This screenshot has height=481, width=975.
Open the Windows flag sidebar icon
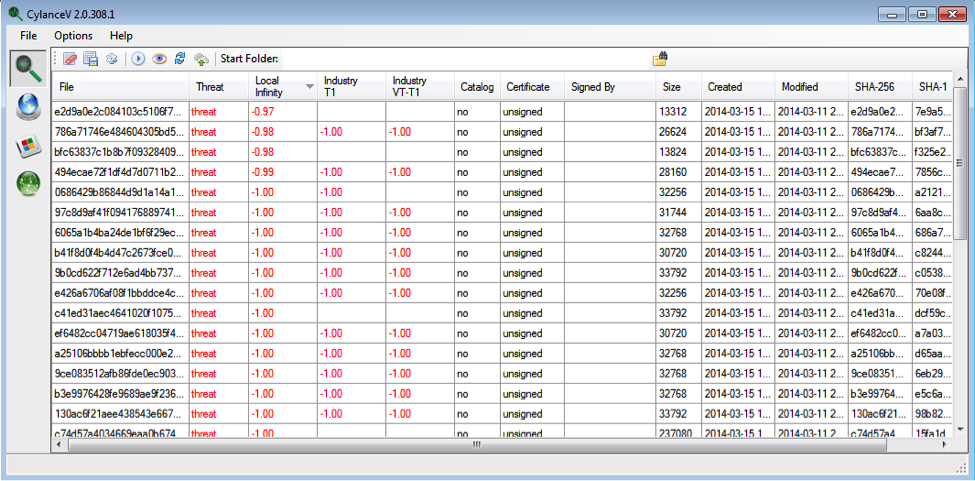28,146
